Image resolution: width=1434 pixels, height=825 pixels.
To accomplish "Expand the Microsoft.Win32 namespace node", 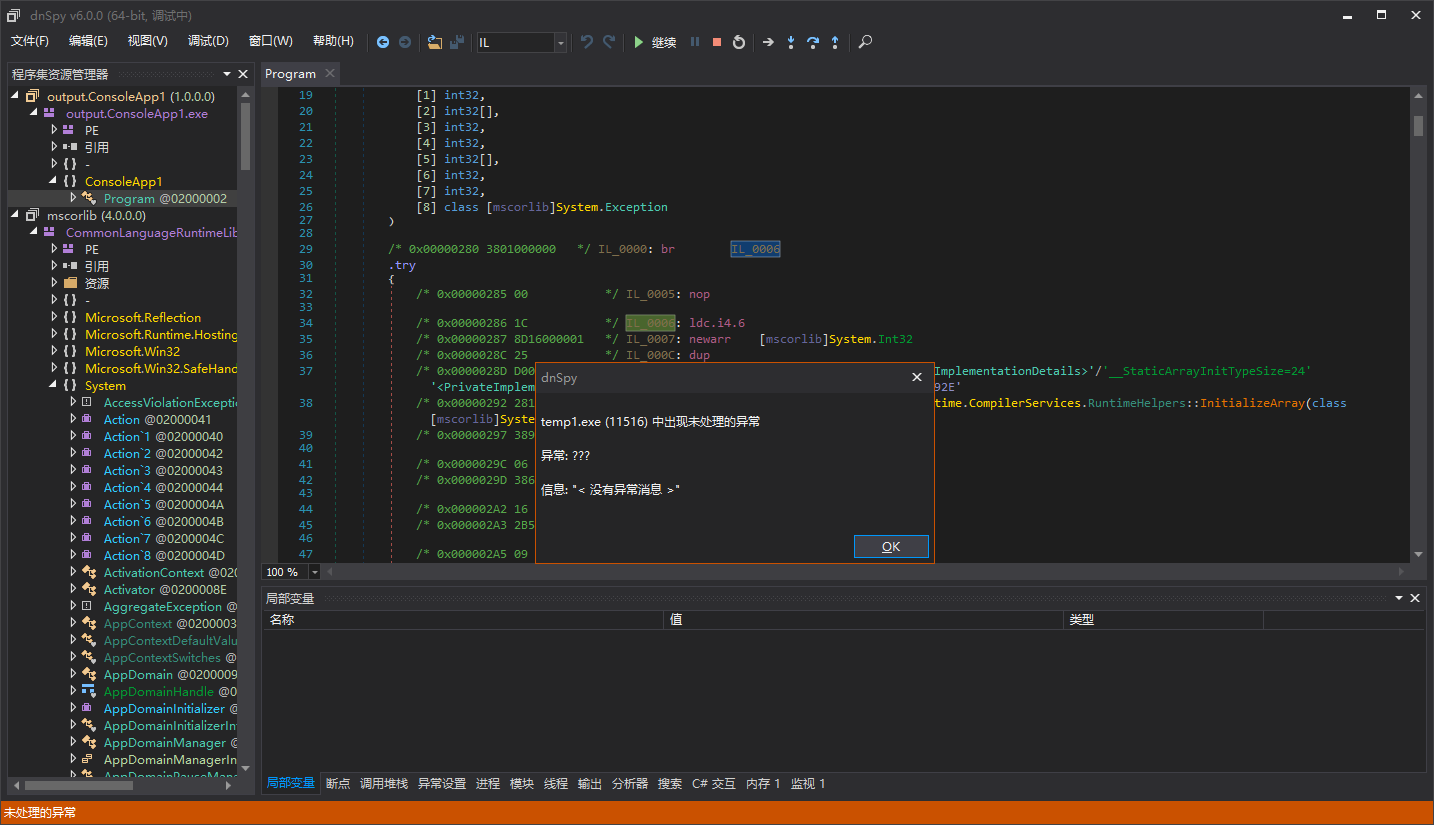I will [x=54, y=351].
